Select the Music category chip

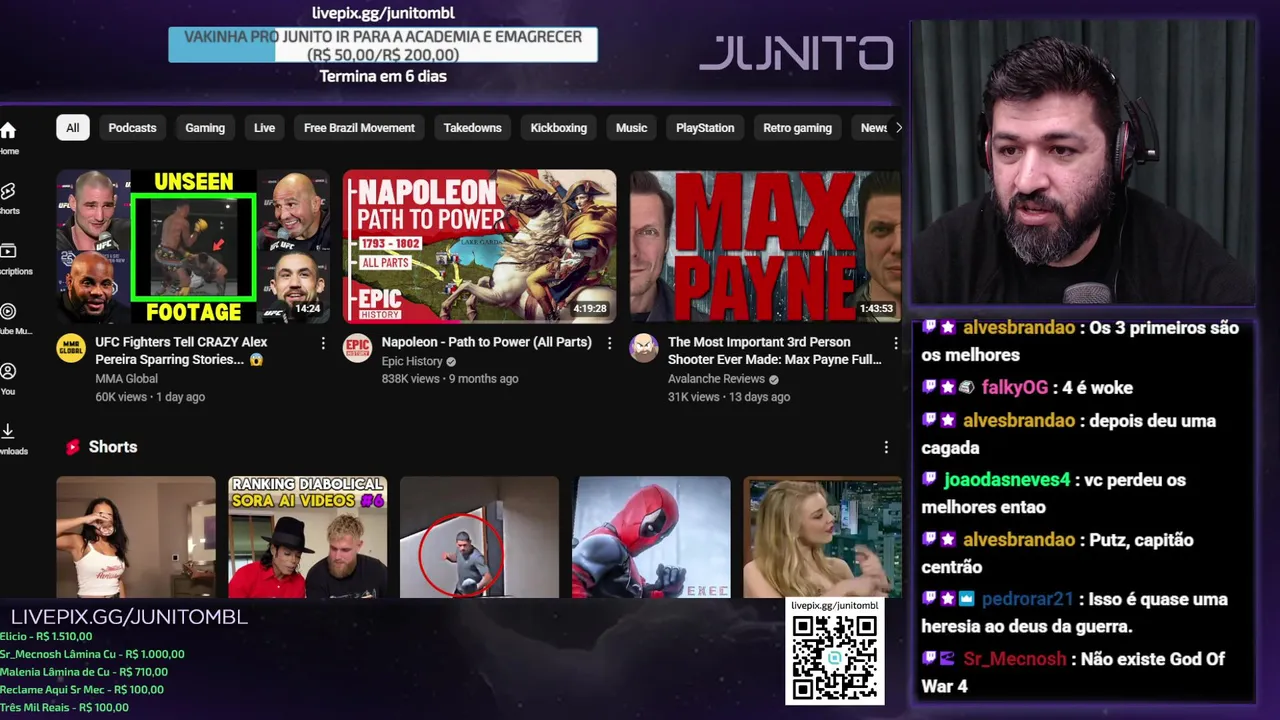click(631, 128)
